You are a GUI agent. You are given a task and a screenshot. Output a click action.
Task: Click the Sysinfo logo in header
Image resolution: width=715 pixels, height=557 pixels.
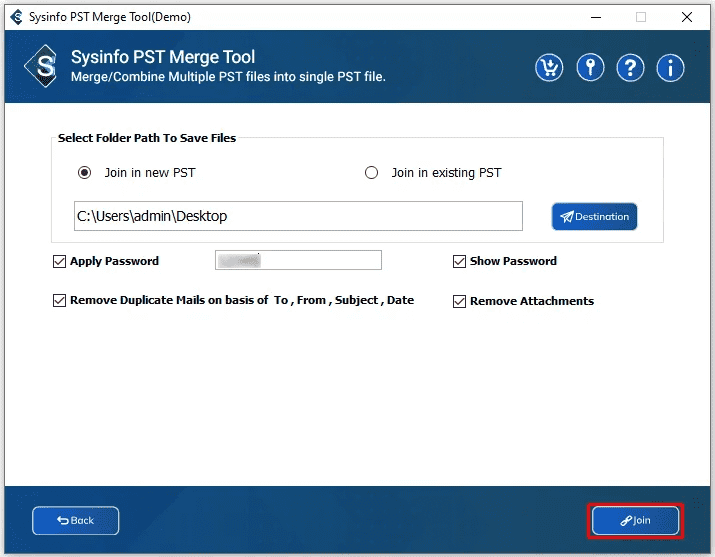[42, 66]
